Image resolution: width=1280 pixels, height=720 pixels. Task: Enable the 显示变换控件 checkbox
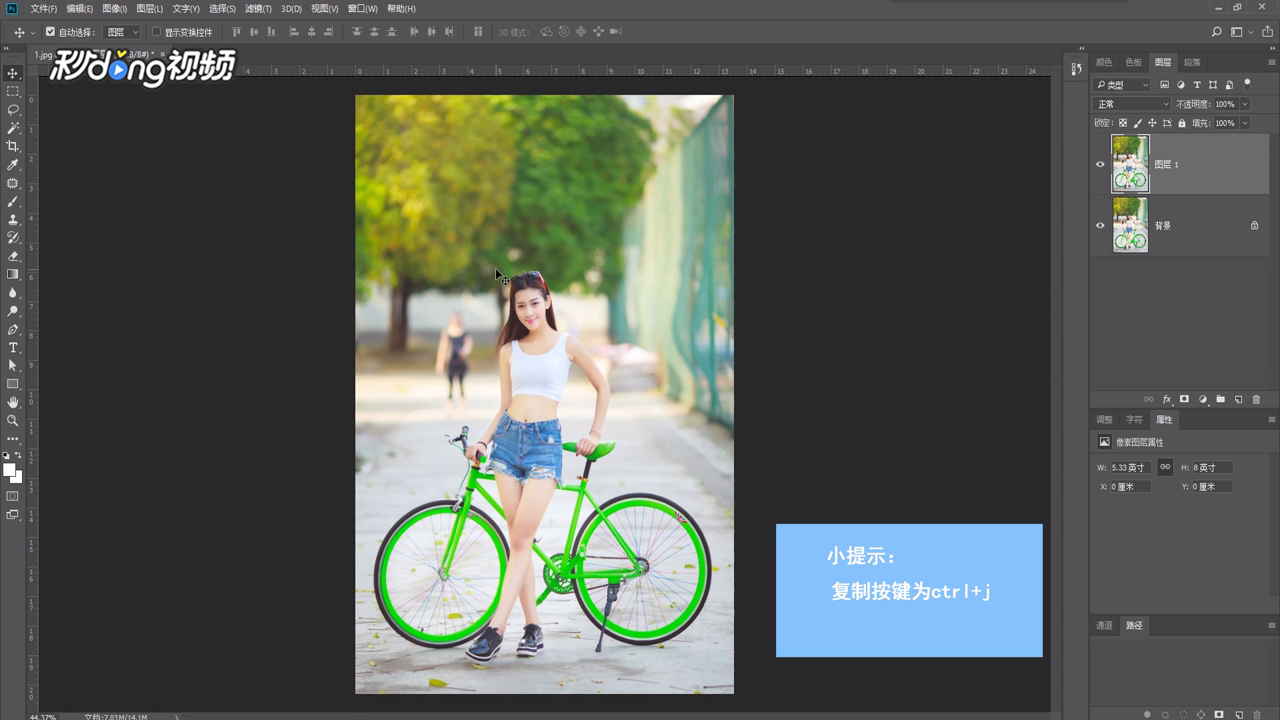[156, 32]
